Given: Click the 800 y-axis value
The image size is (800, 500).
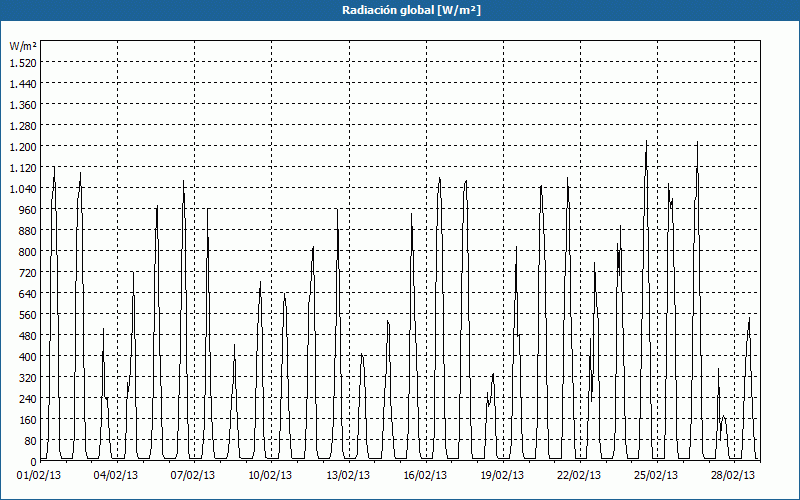Looking at the screenshot, I should [28, 252].
